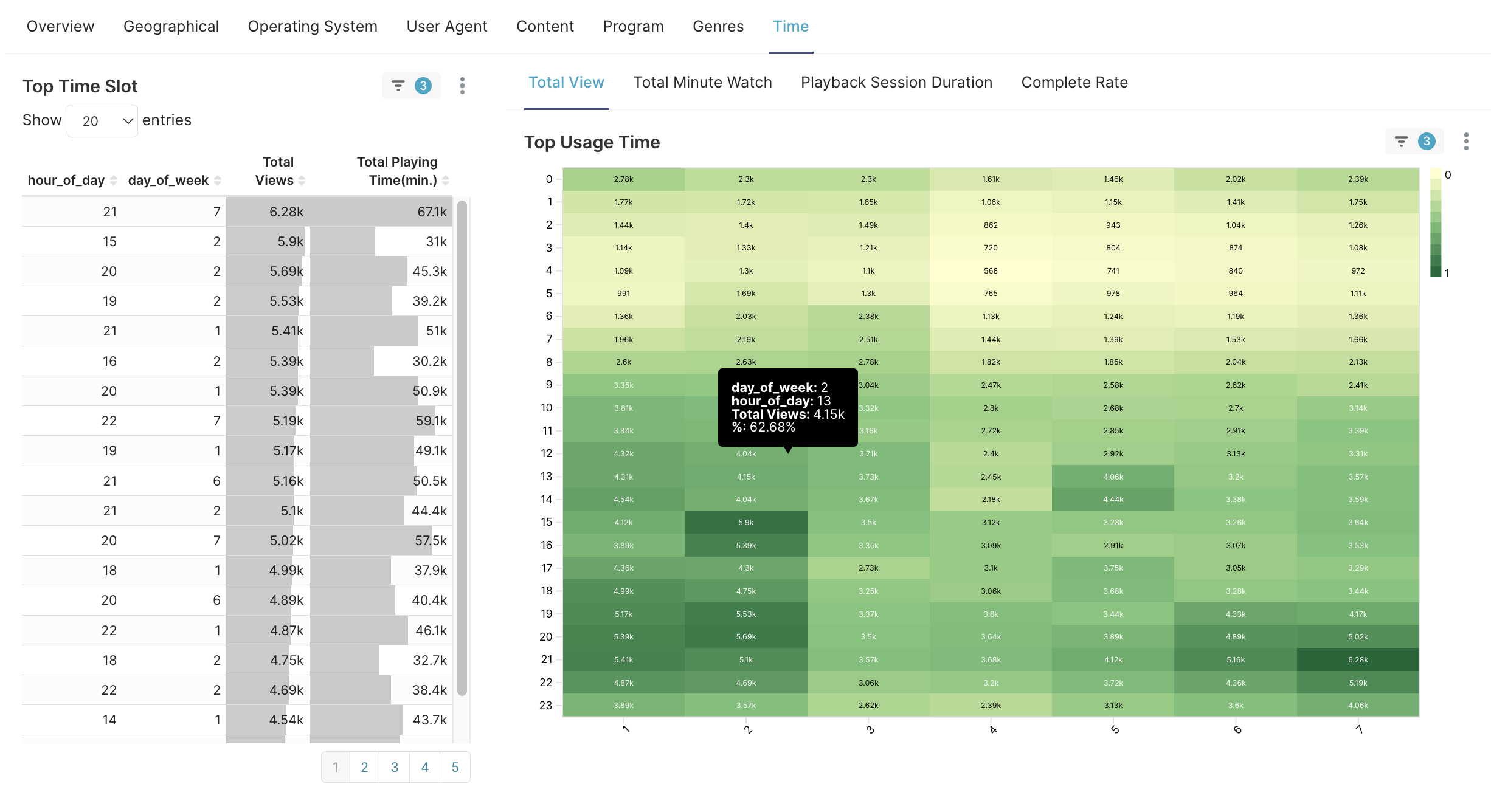This screenshot has height=812, width=1491.
Task: Click heatmap cell 5.9k at hour 15
Action: (746, 522)
